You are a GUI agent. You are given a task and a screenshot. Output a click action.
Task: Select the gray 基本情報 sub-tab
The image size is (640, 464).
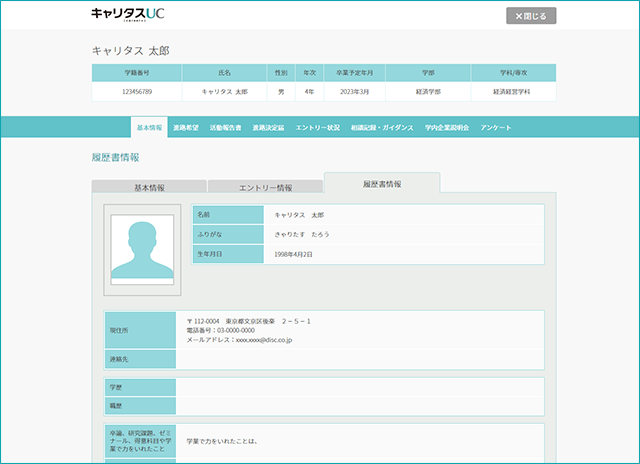pyautogui.click(x=149, y=186)
